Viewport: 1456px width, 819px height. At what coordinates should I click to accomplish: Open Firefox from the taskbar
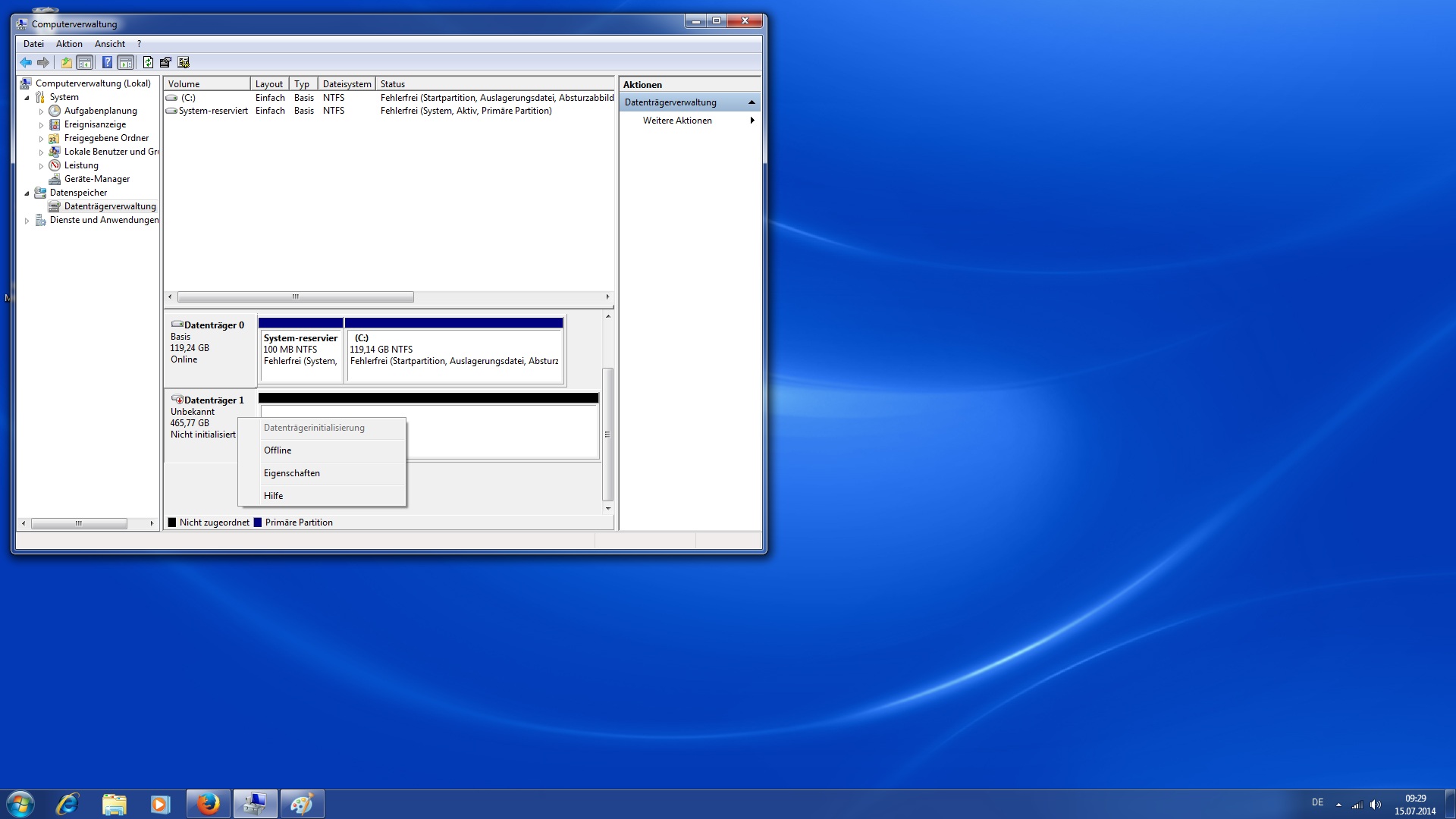(208, 804)
